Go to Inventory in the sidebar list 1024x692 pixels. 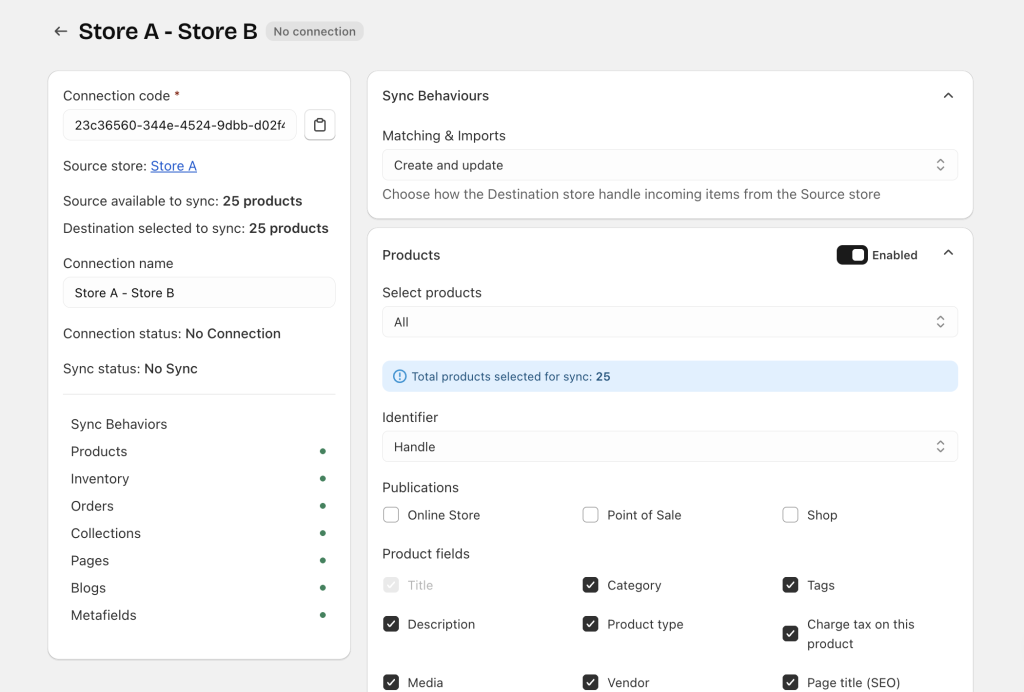coord(100,479)
